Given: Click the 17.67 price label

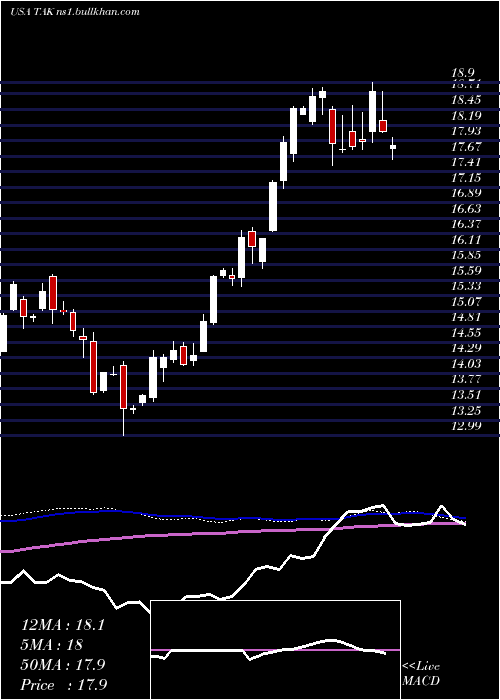Looking at the screenshot, I should click(466, 147).
